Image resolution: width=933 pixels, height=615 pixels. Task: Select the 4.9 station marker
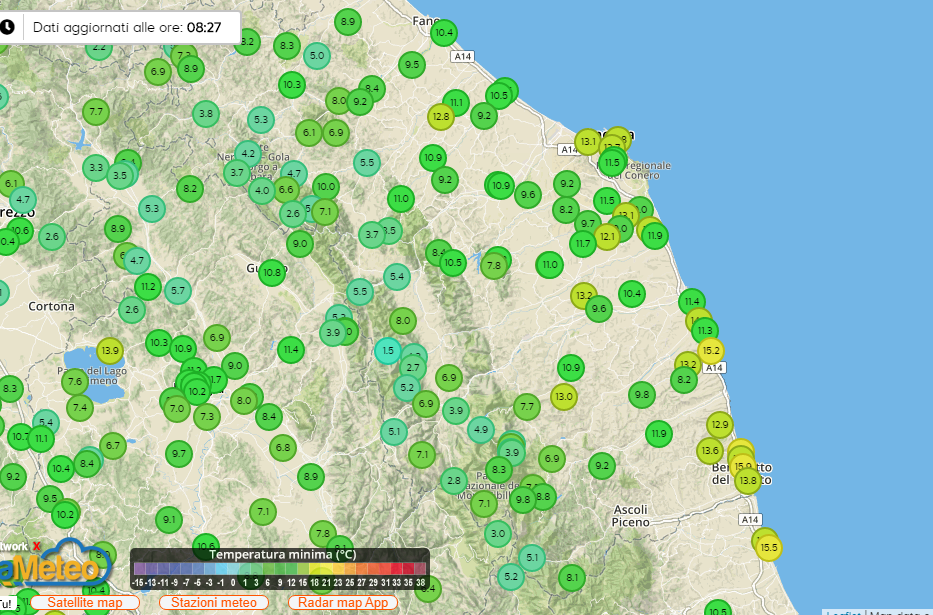coord(481,430)
